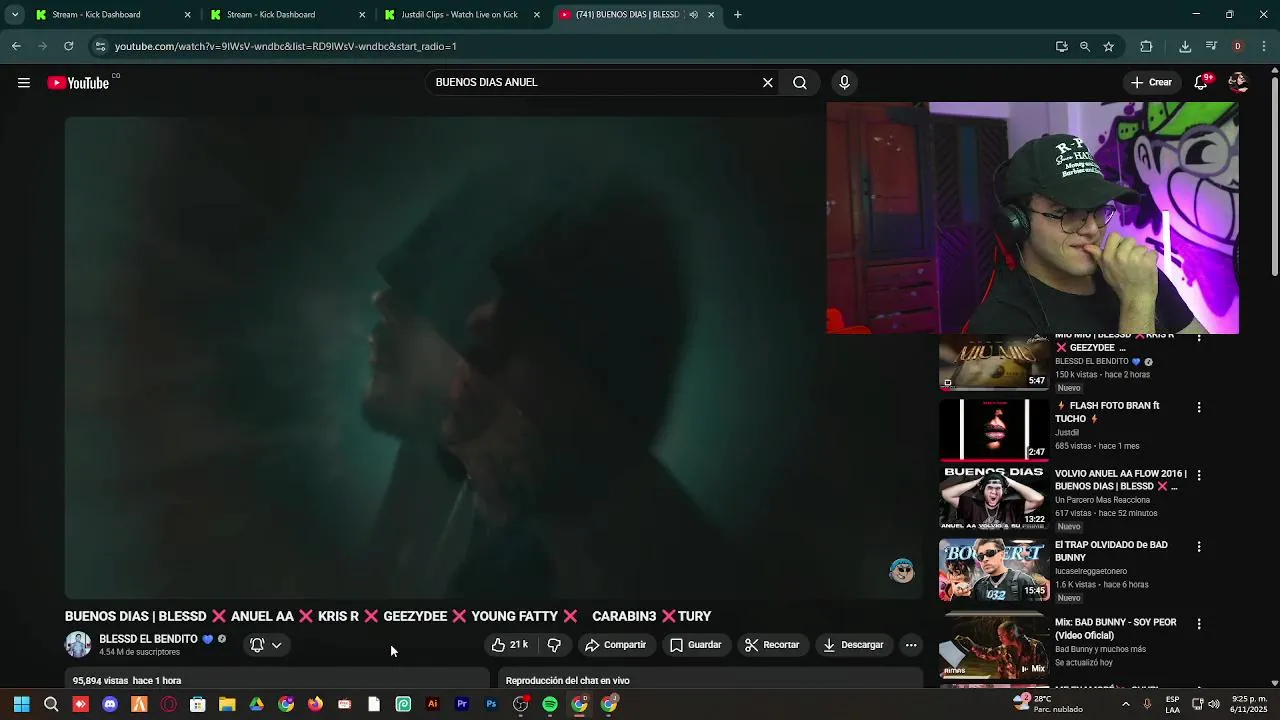
Task: Open Adobe Photoshop from taskbar
Action: pyautogui.click(x=491, y=704)
